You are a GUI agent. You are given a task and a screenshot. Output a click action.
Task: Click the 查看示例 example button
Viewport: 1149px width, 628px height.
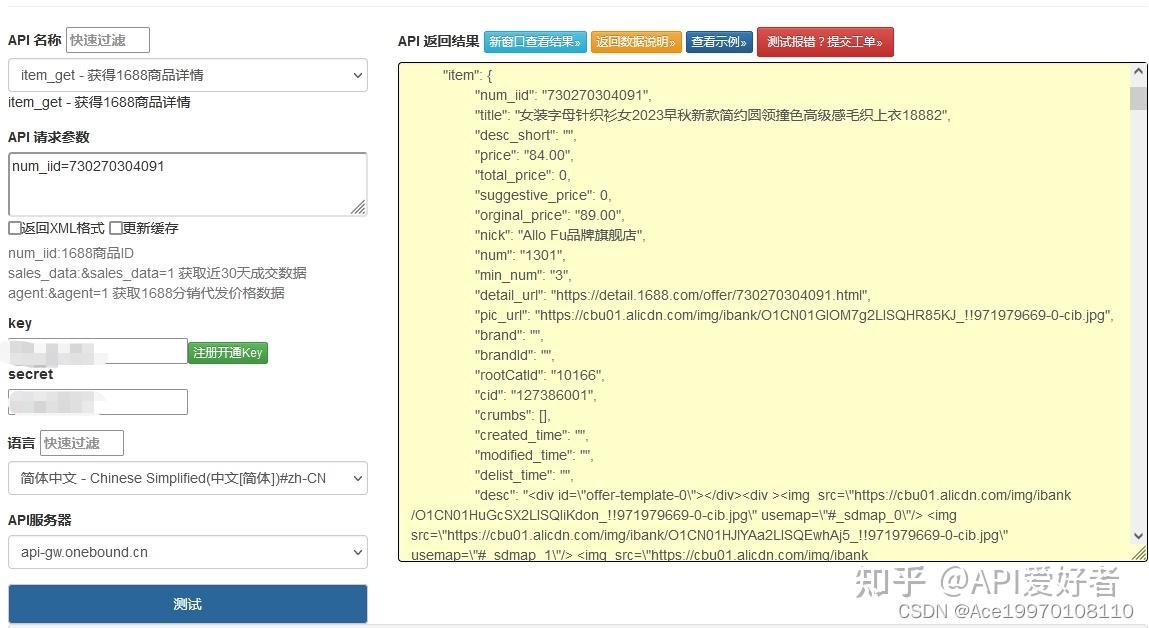click(719, 42)
